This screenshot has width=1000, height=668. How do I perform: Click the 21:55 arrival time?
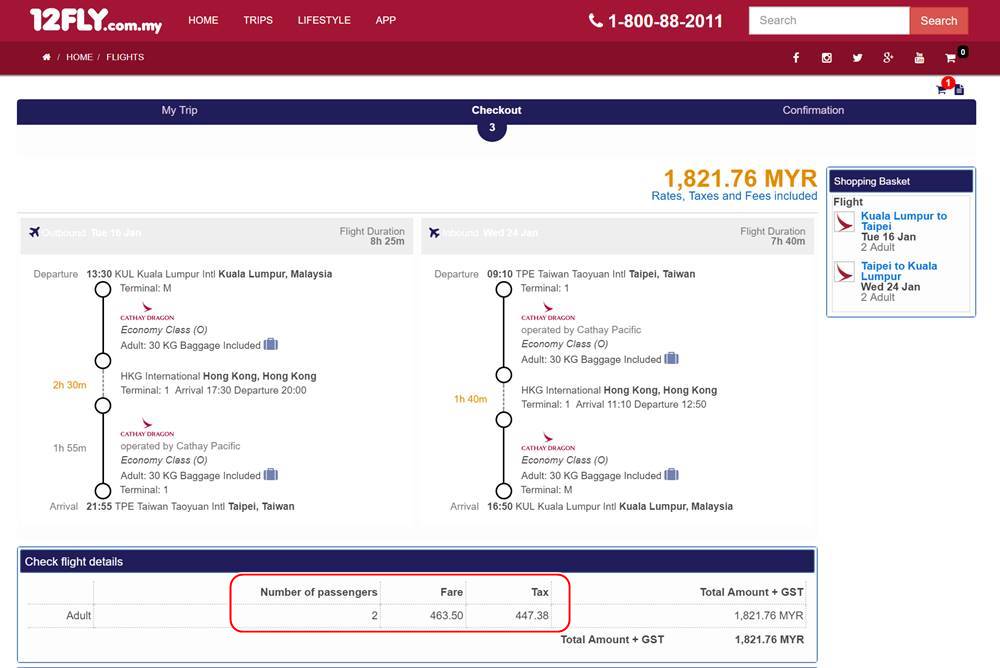click(99, 507)
